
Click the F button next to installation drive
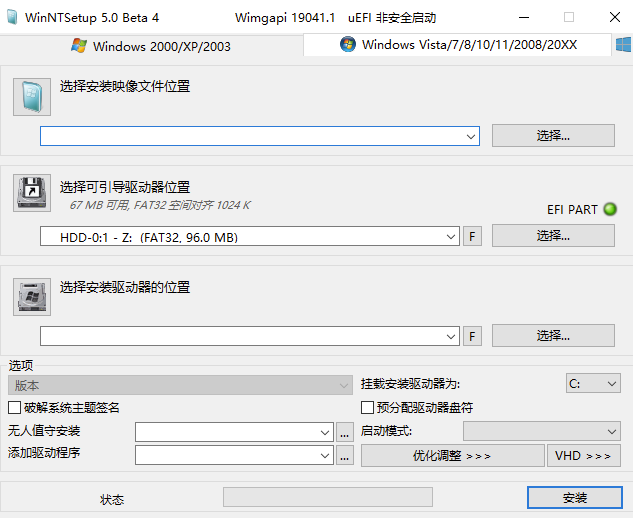pyautogui.click(x=472, y=336)
